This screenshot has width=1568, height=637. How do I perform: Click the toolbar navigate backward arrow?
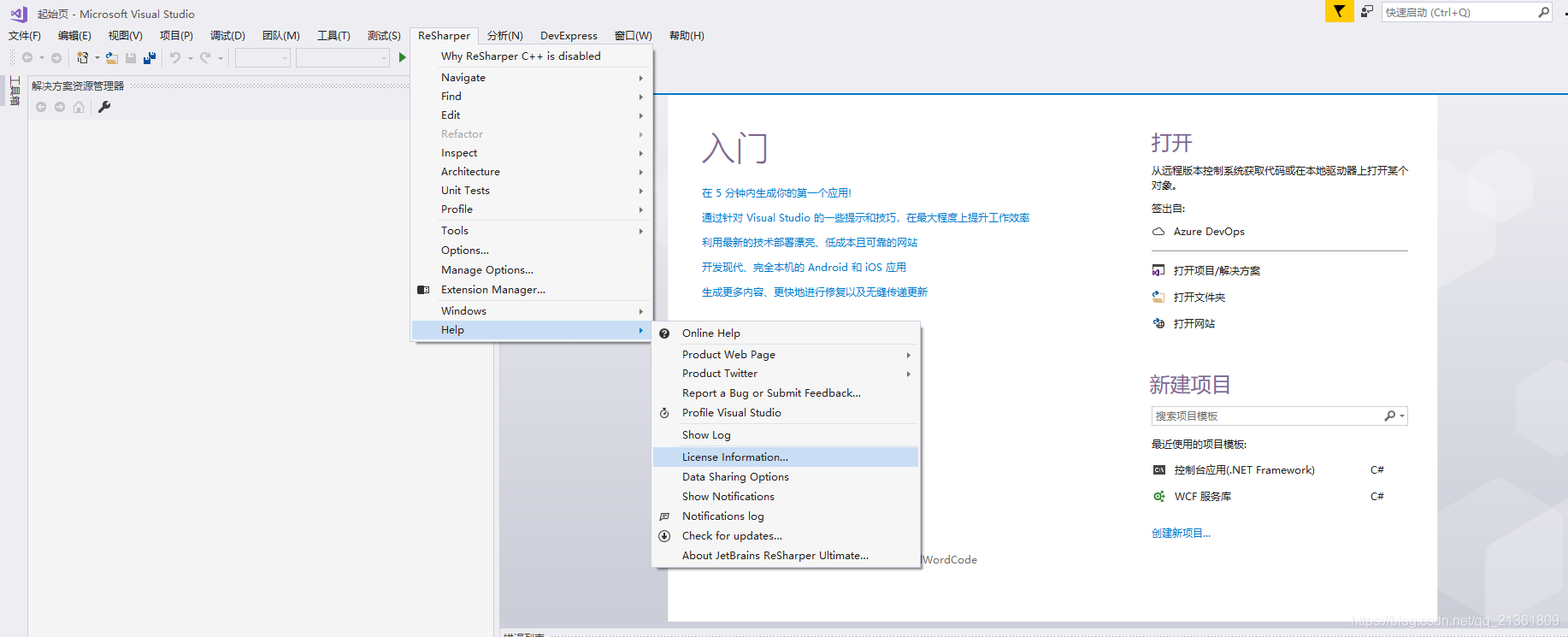[x=27, y=57]
